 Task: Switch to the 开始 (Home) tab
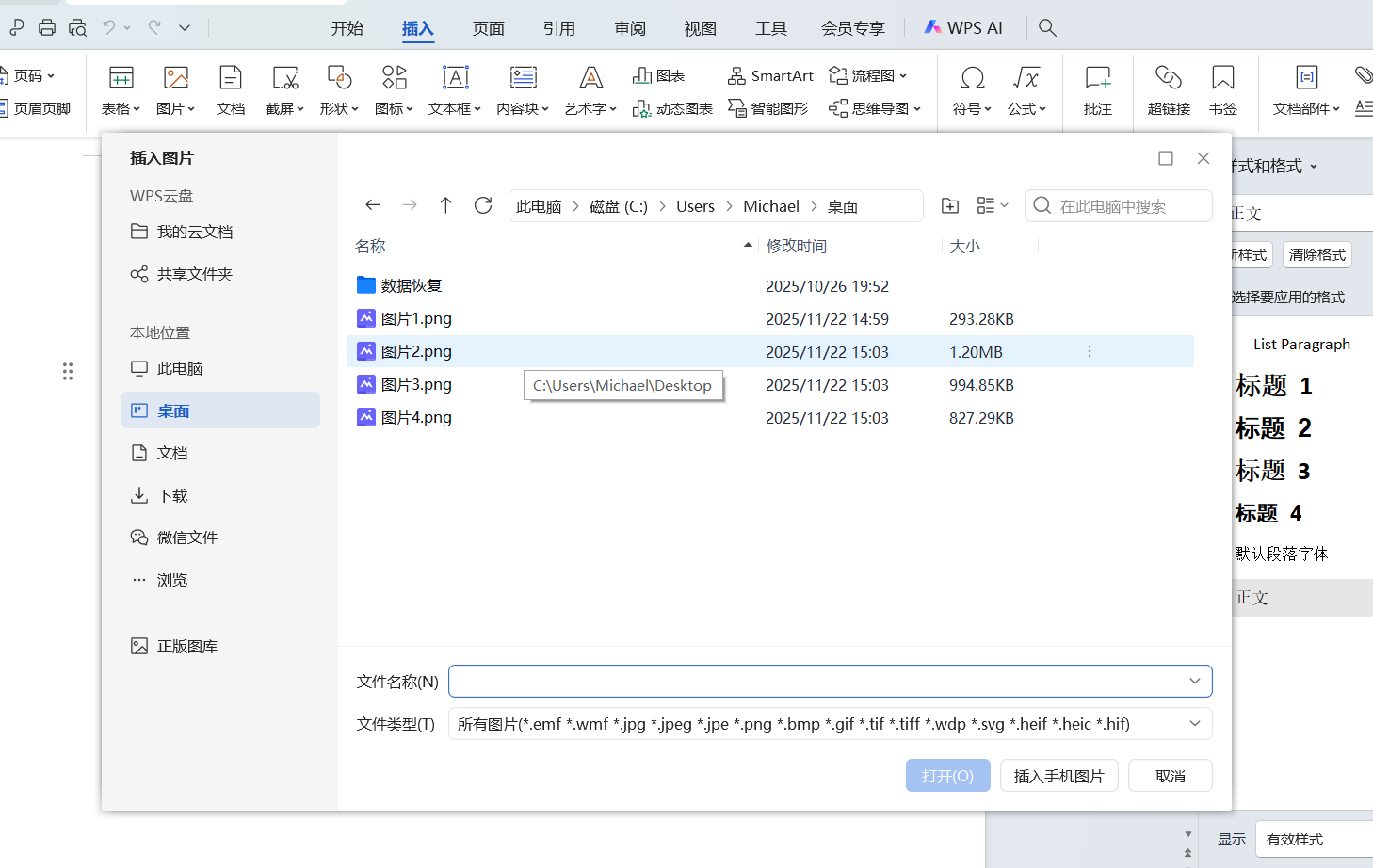347,28
